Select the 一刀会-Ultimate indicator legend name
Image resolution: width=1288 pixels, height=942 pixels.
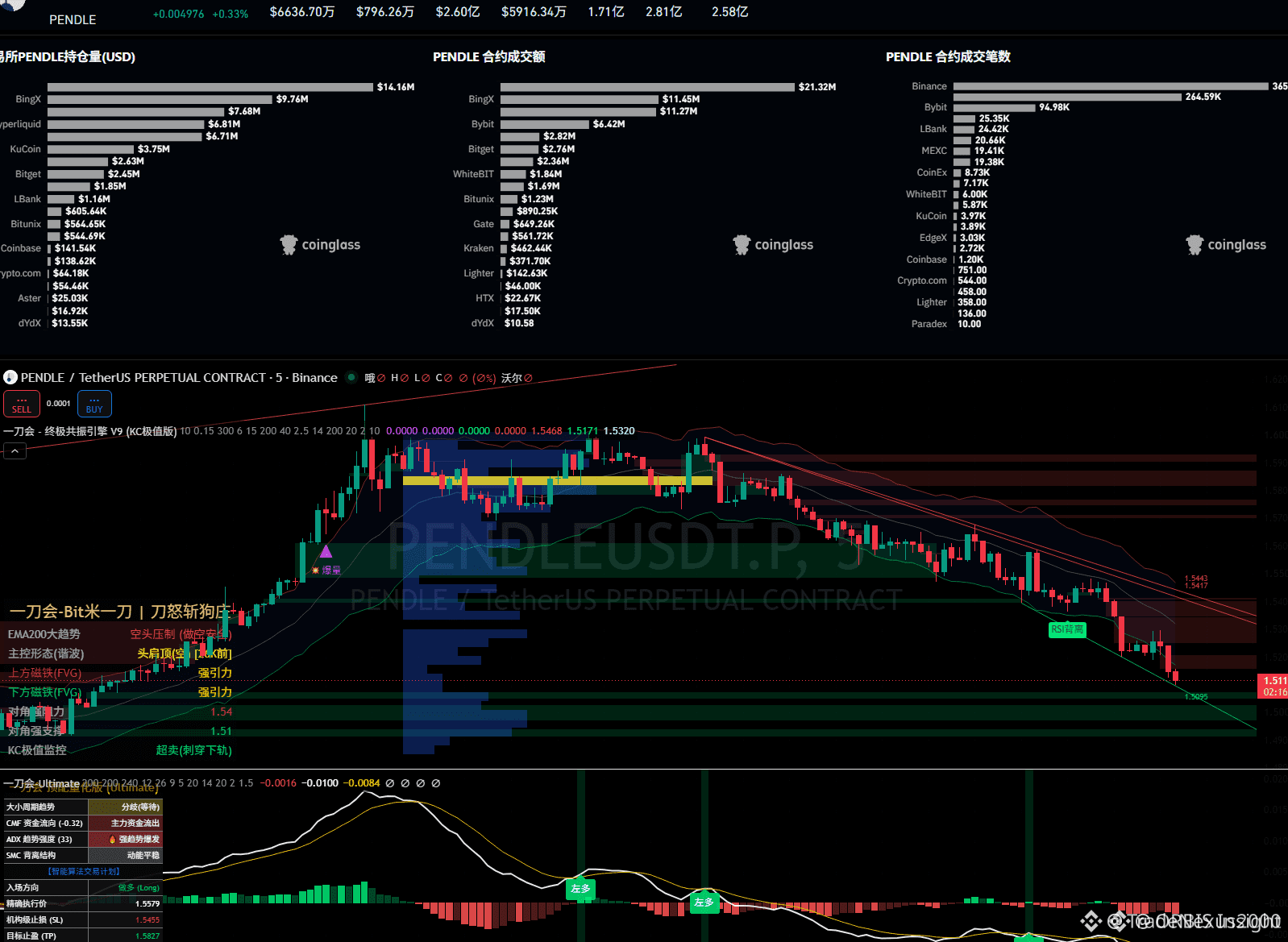click(x=41, y=783)
